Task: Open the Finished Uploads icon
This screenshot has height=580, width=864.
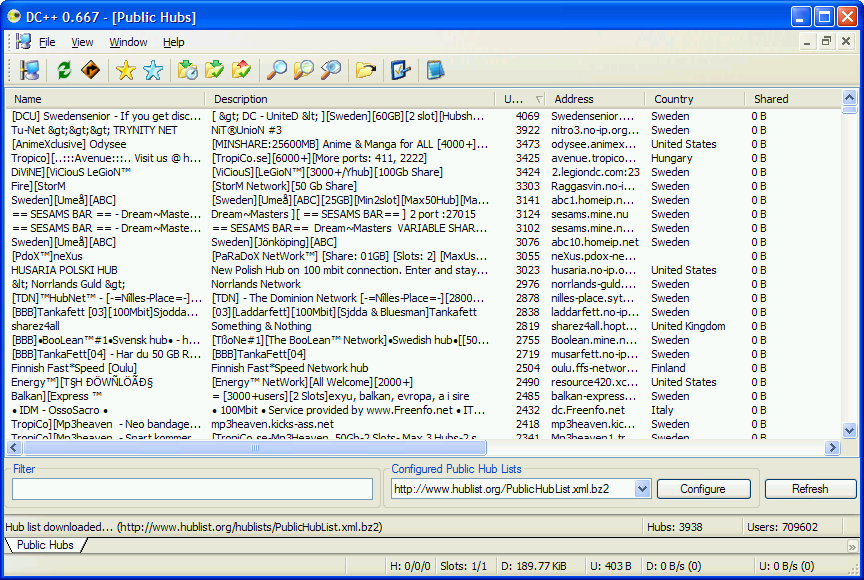Action: click(241, 71)
